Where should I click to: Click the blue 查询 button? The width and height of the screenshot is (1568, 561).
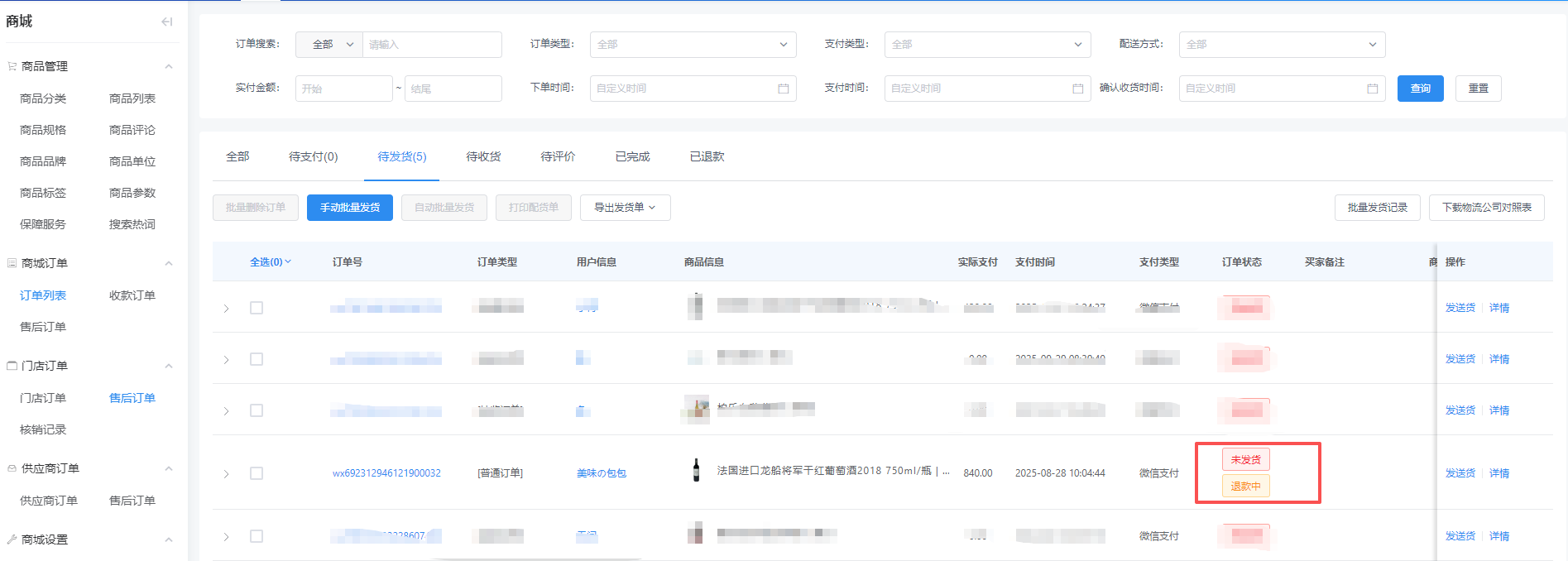click(1420, 89)
